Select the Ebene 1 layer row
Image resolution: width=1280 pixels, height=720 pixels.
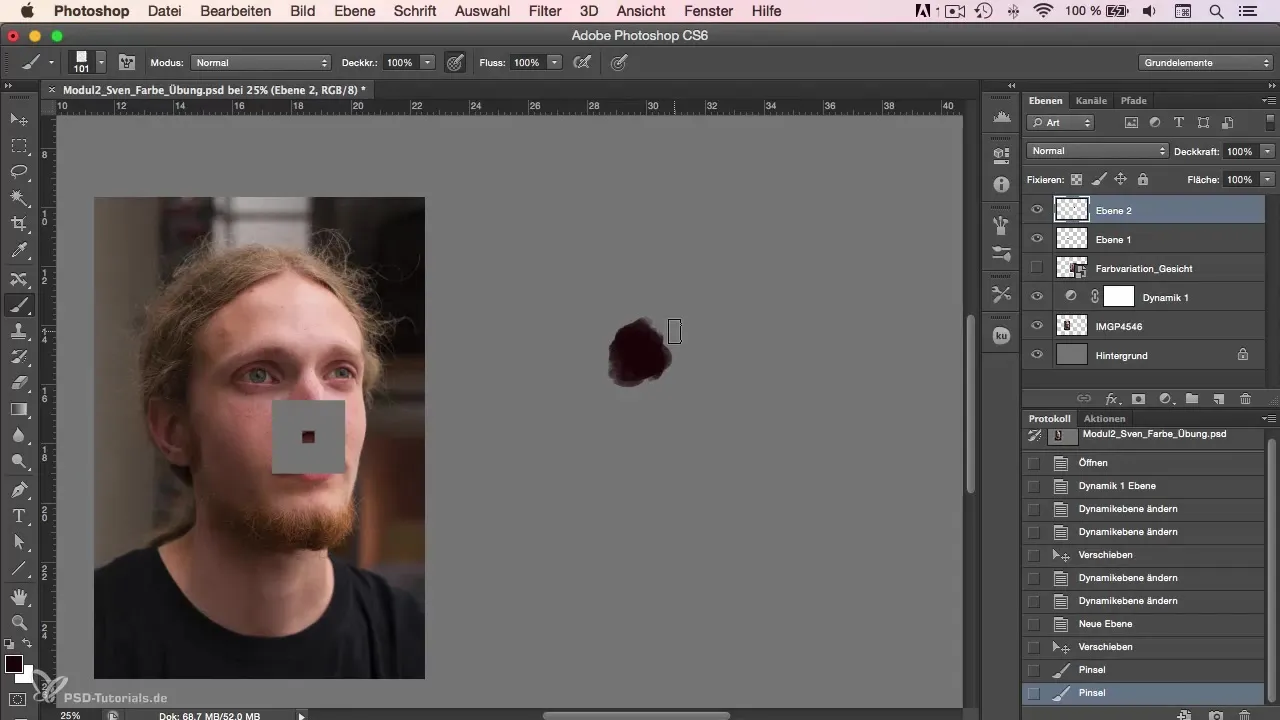[1145, 239]
